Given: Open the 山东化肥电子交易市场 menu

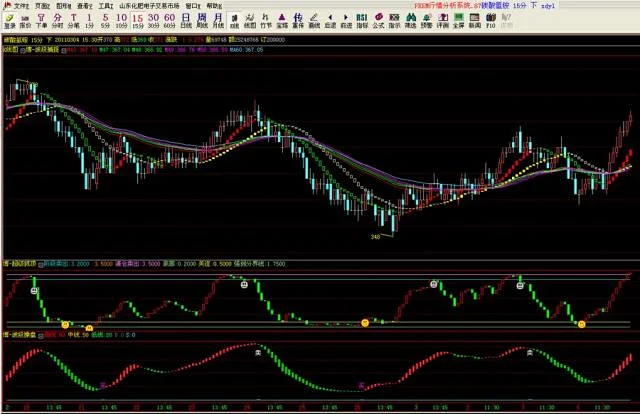Looking at the screenshot, I should 147,5.
